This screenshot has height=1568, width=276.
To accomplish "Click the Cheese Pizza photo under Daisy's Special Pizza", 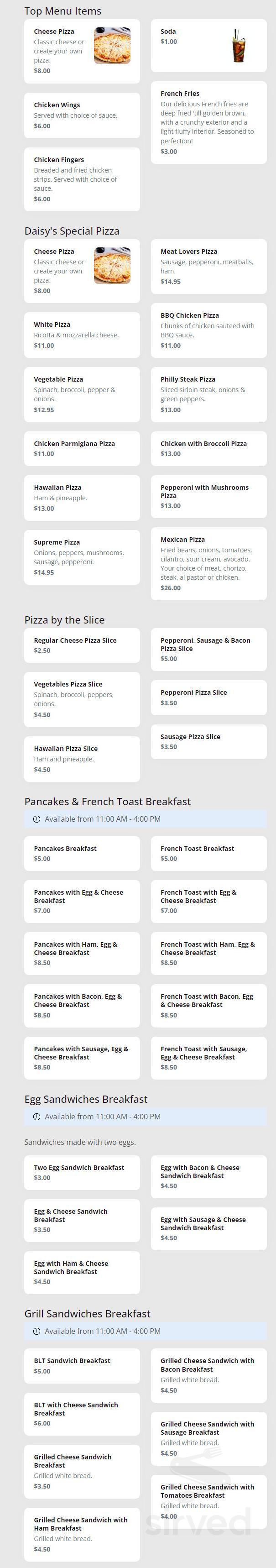I will pos(112,265).
